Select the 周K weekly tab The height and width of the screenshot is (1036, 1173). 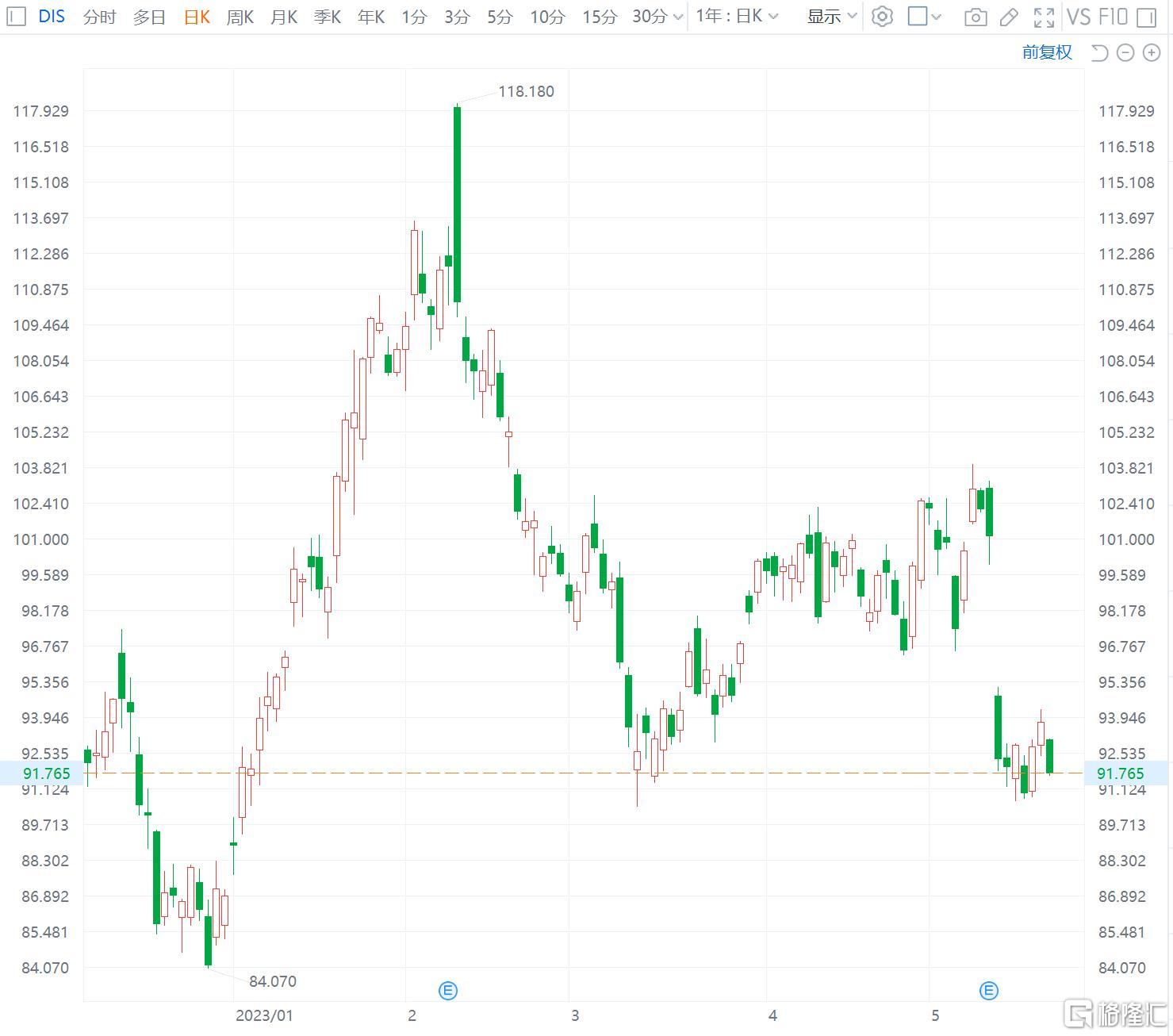pos(240,17)
